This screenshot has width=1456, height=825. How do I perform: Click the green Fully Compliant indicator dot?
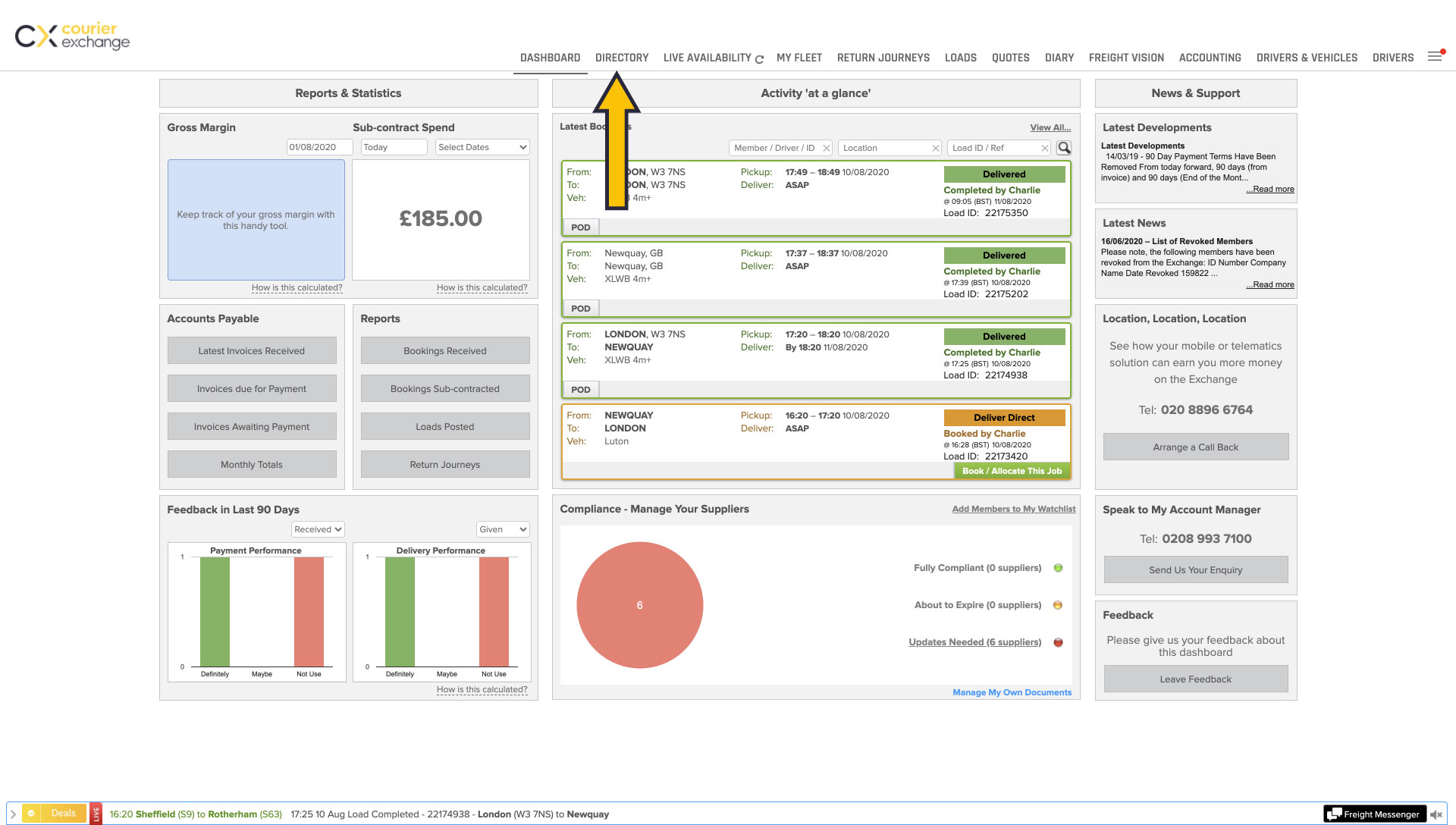click(x=1058, y=568)
